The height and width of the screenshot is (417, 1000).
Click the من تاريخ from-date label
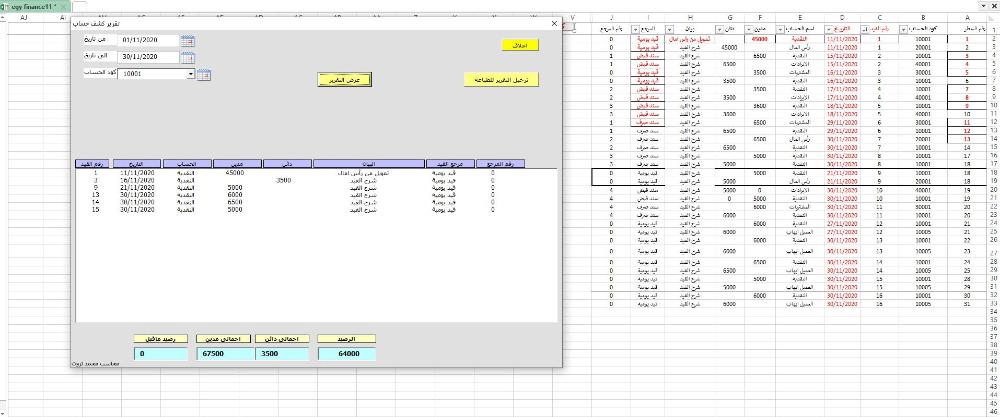[99, 40]
